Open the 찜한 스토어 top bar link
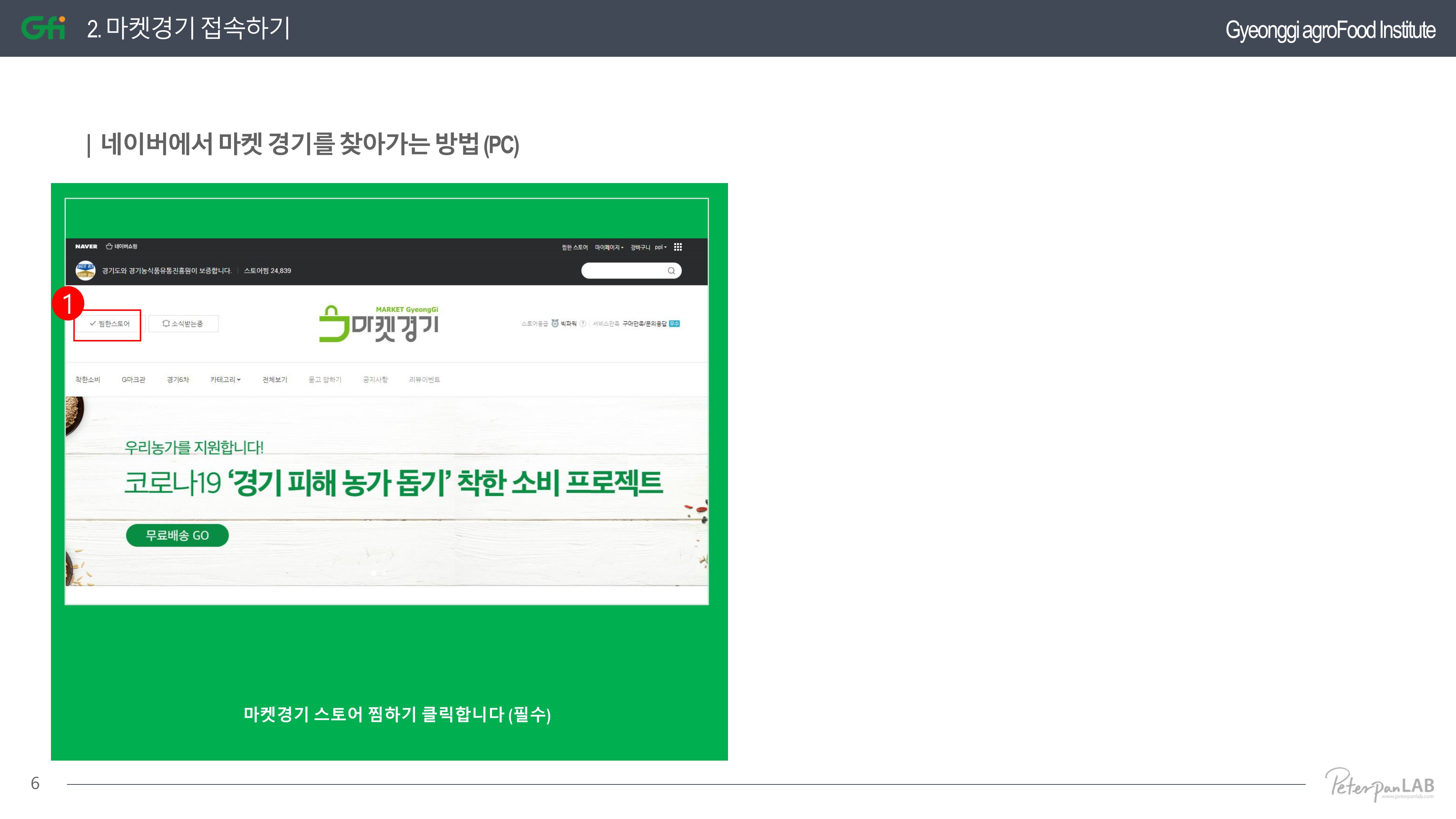1456x819 pixels. pos(574,248)
